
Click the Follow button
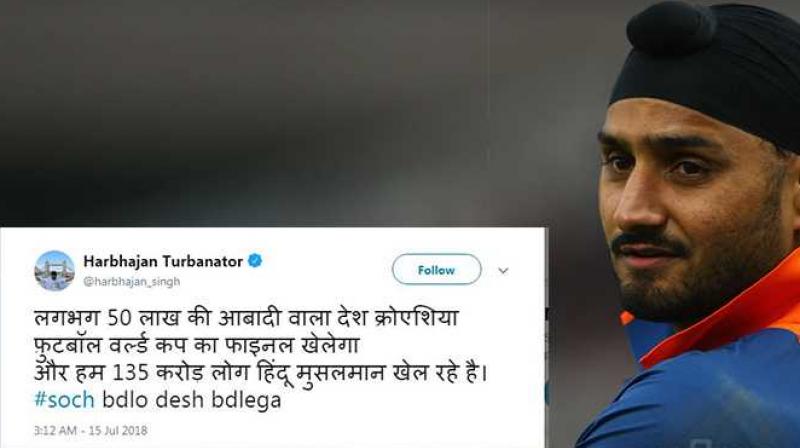pyautogui.click(x=436, y=269)
